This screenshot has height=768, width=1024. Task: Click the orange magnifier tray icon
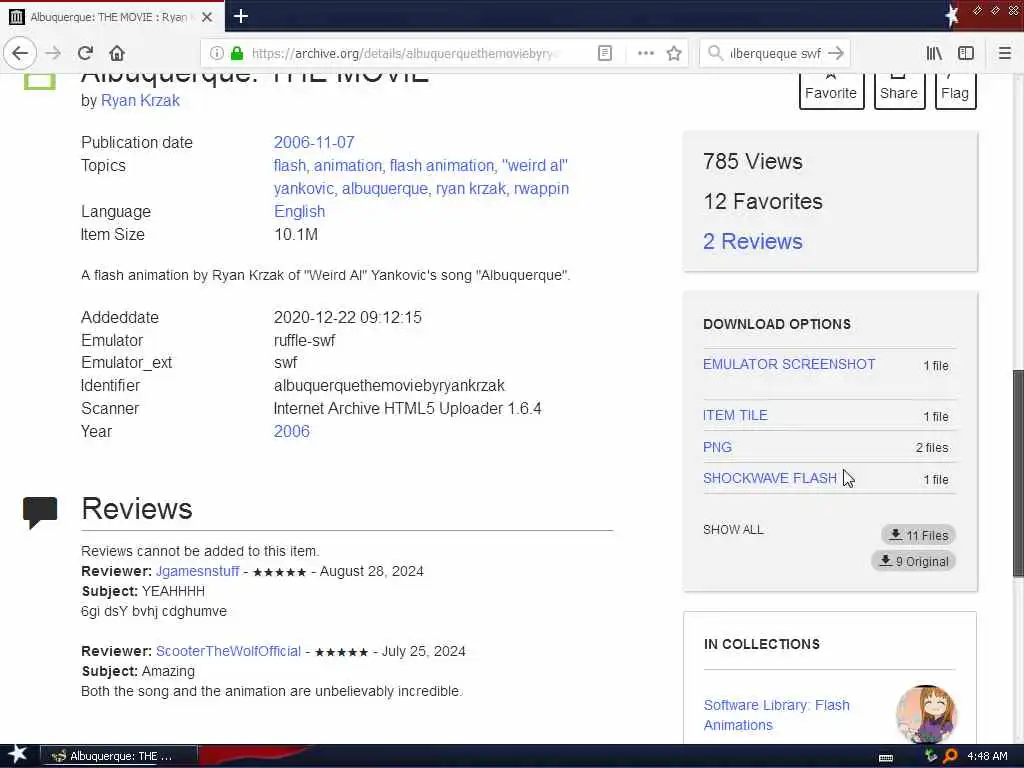click(950, 756)
